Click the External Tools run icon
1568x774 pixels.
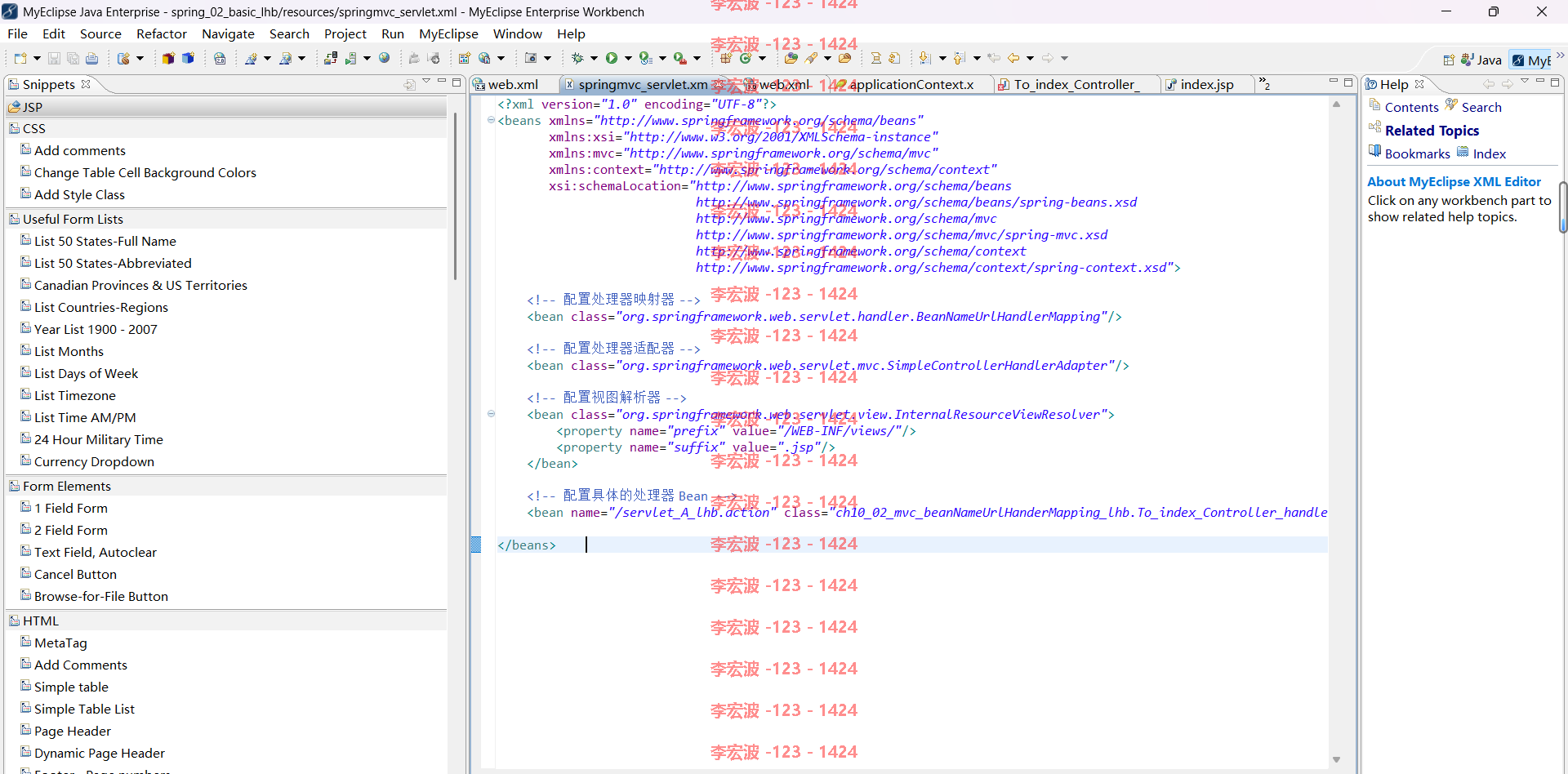point(679,58)
